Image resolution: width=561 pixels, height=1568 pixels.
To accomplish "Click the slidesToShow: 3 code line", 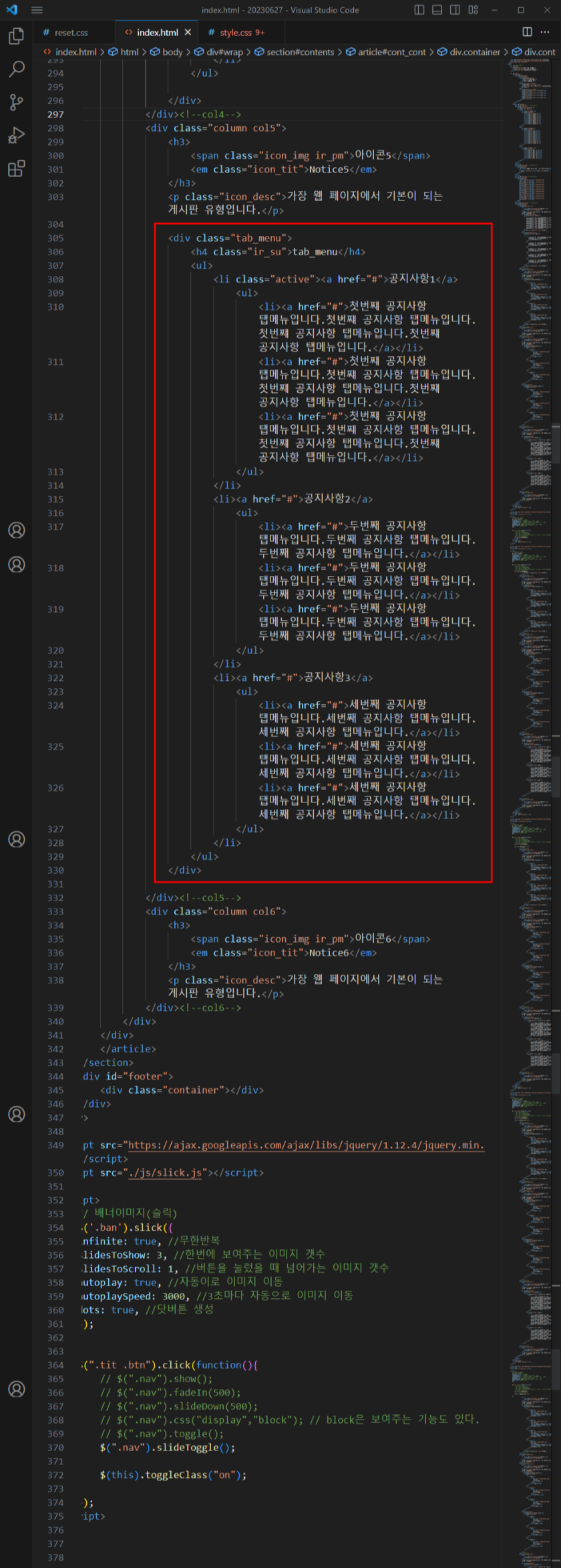I will [x=204, y=1255].
